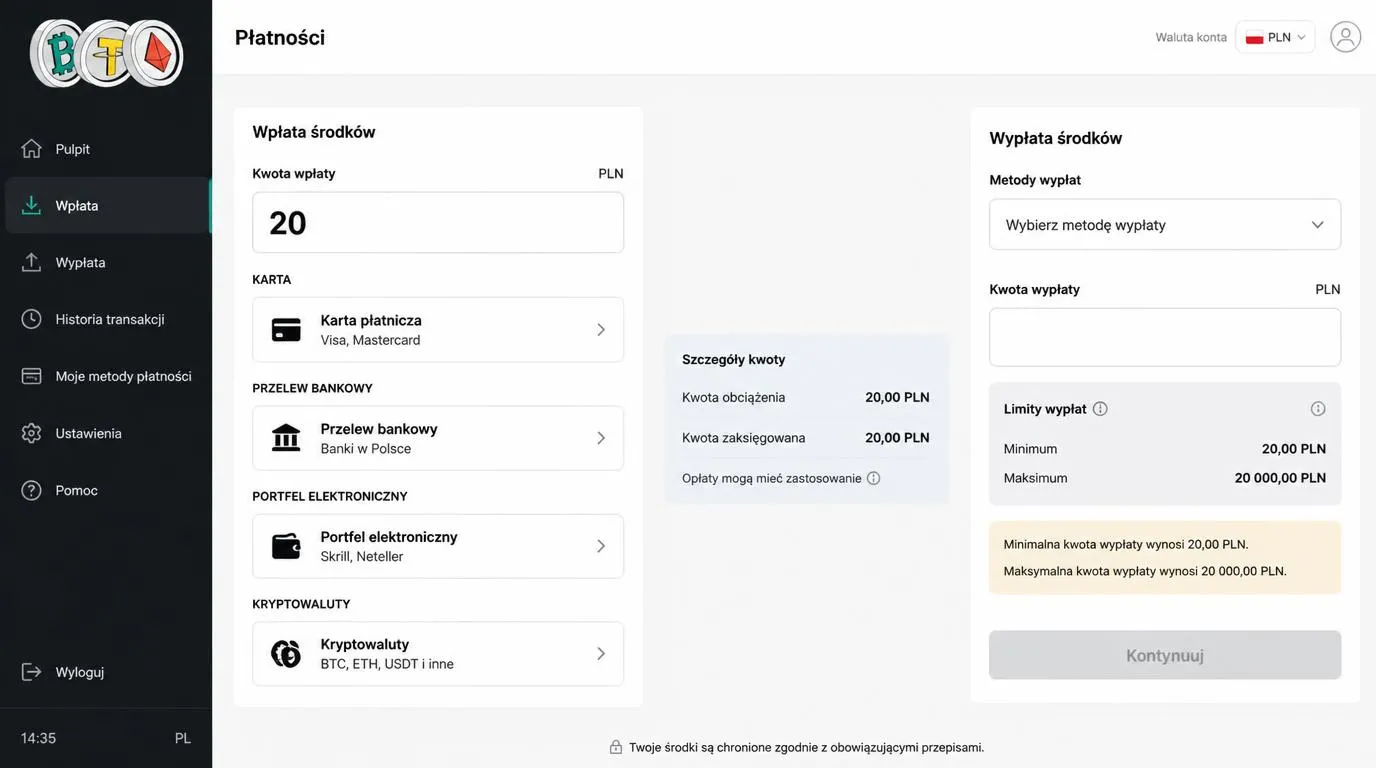The height and width of the screenshot is (768, 1376).
Task: Click the Pulpit home icon
Action: (32, 149)
